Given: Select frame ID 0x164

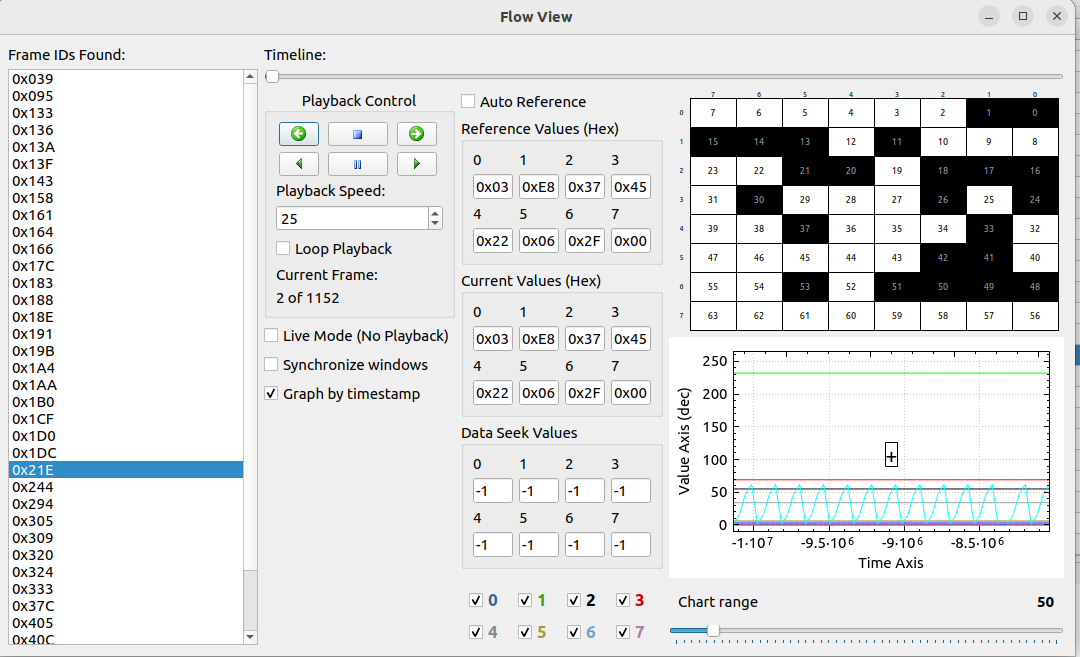Looking at the screenshot, I should (126, 232).
